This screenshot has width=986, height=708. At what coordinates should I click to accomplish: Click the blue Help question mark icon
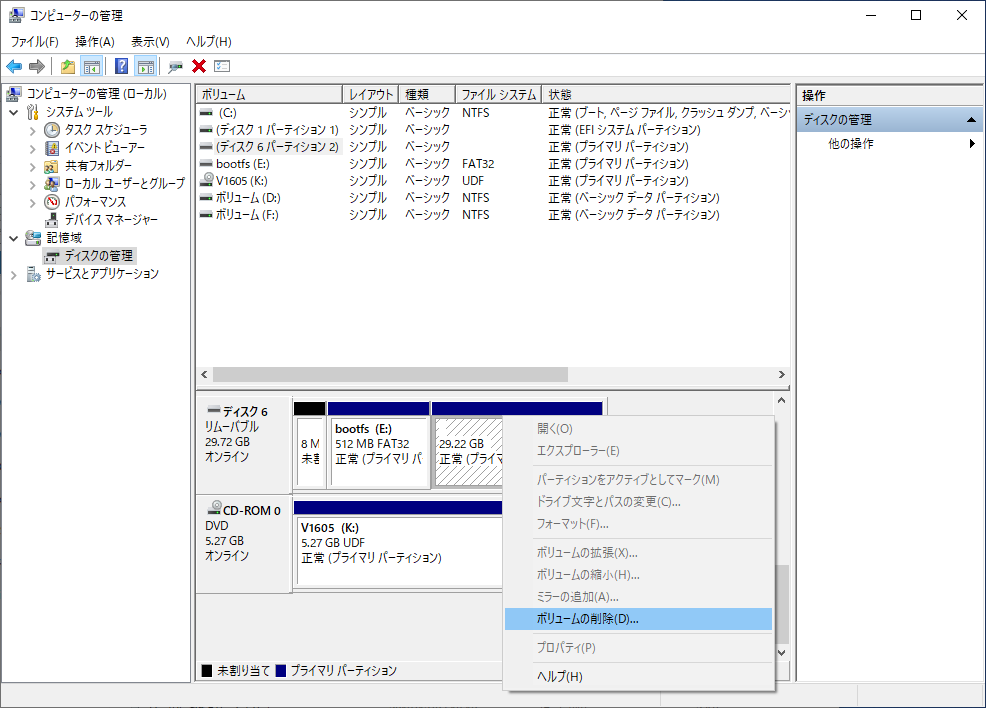point(121,66)
